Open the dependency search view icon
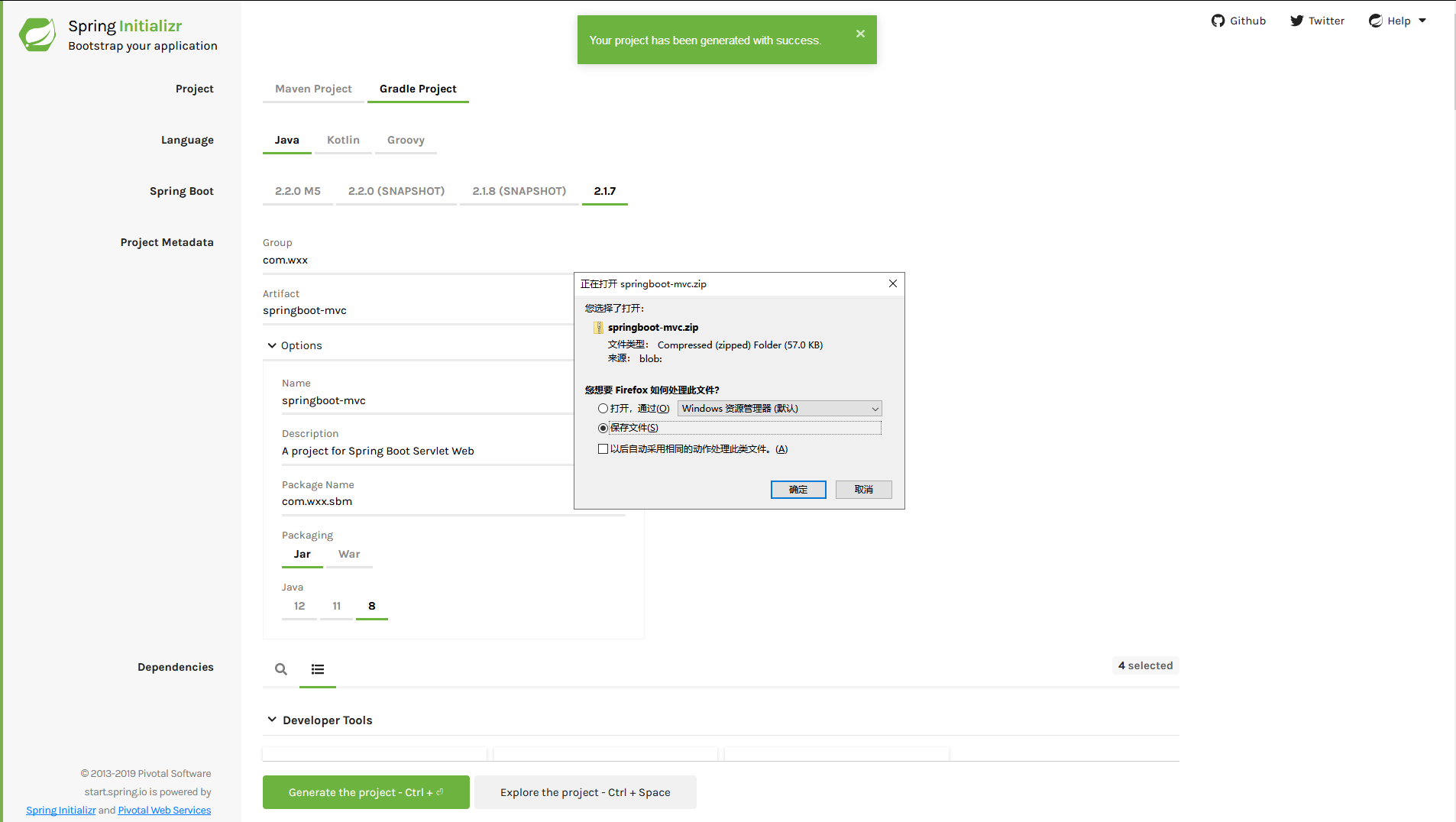This screenshot has height=822, width=1456. (x=281, y=669)
